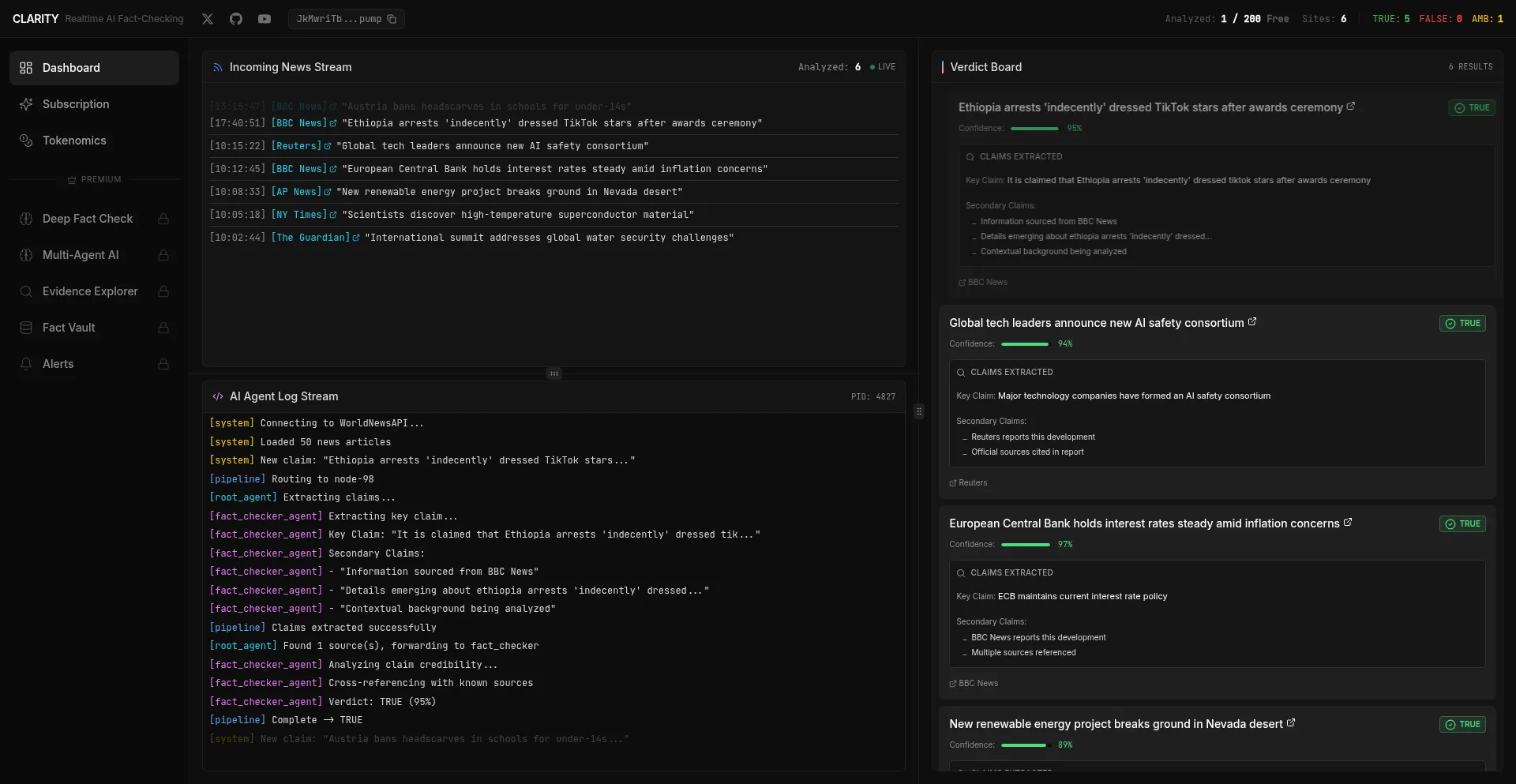Open external link icon on Nevada desert verdict
The width and height of the screenshot is (1516, 784).
[1291, 723]
